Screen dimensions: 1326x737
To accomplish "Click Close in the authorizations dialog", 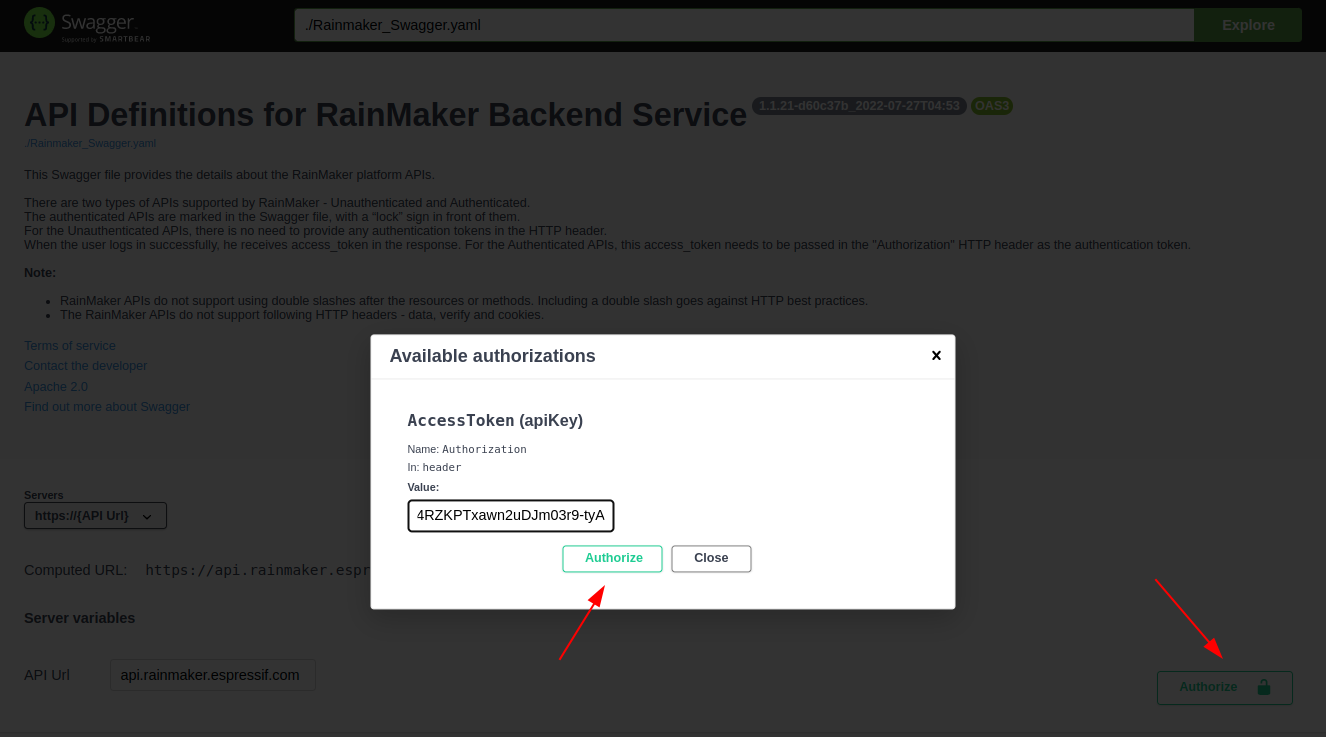I will tap(711, 558).
